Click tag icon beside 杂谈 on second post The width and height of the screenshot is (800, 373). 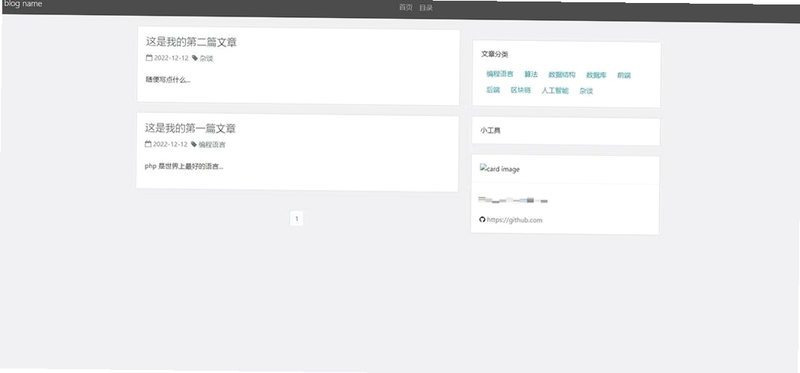click(x=195, y=58)
